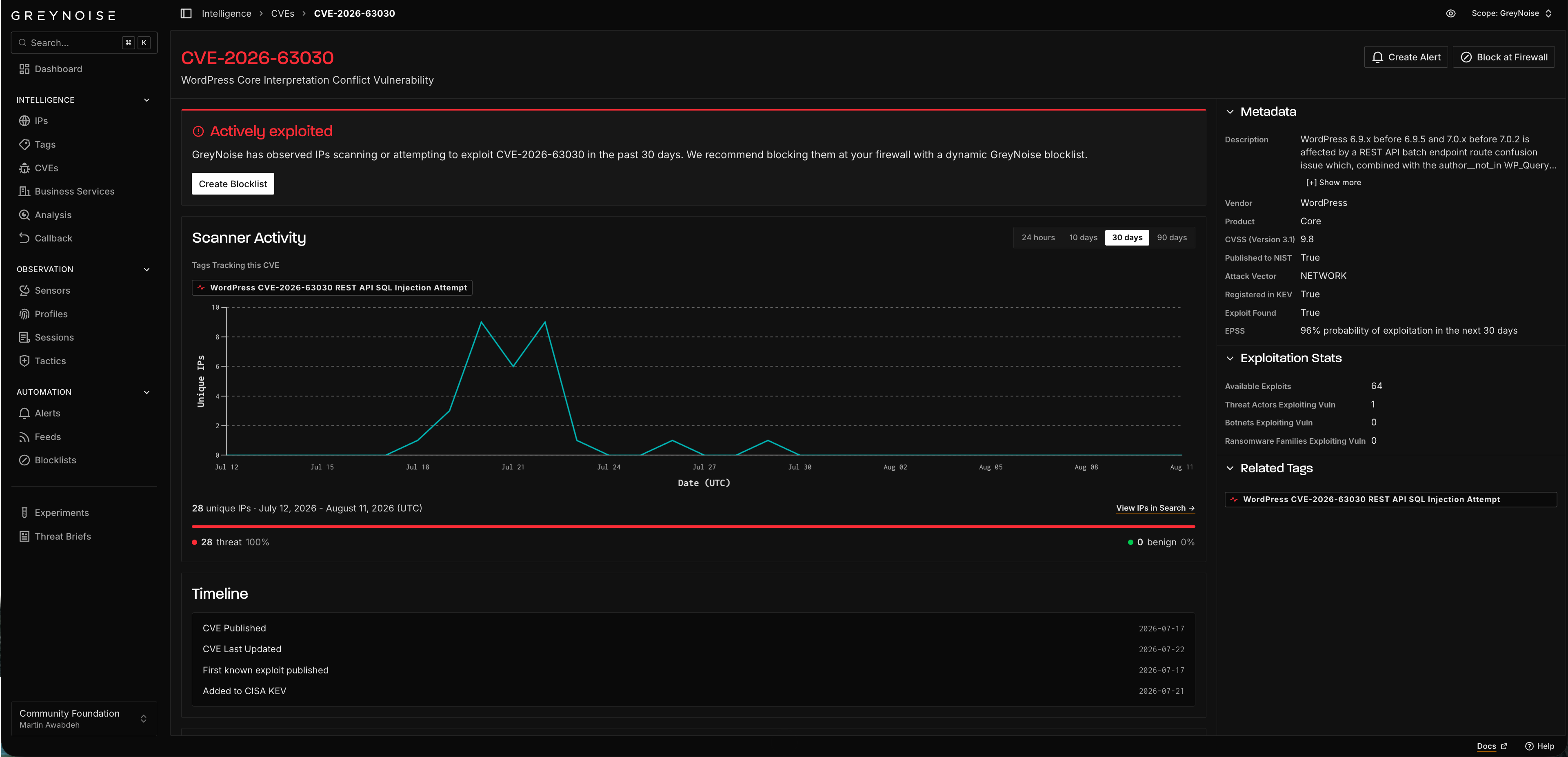Click the red threat legend dot

click(195, 542)
